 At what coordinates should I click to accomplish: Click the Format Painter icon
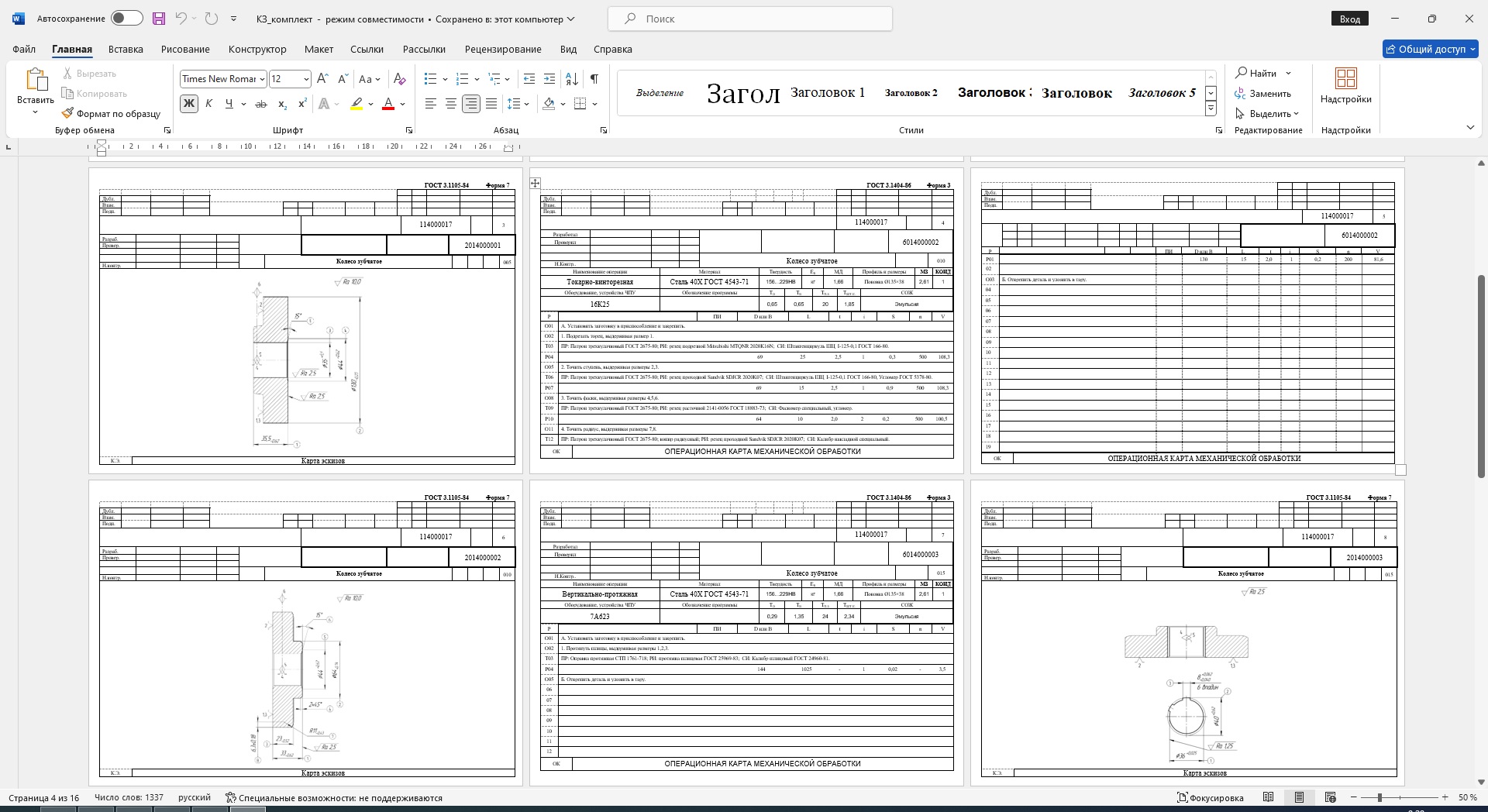(x=68, y=114)
